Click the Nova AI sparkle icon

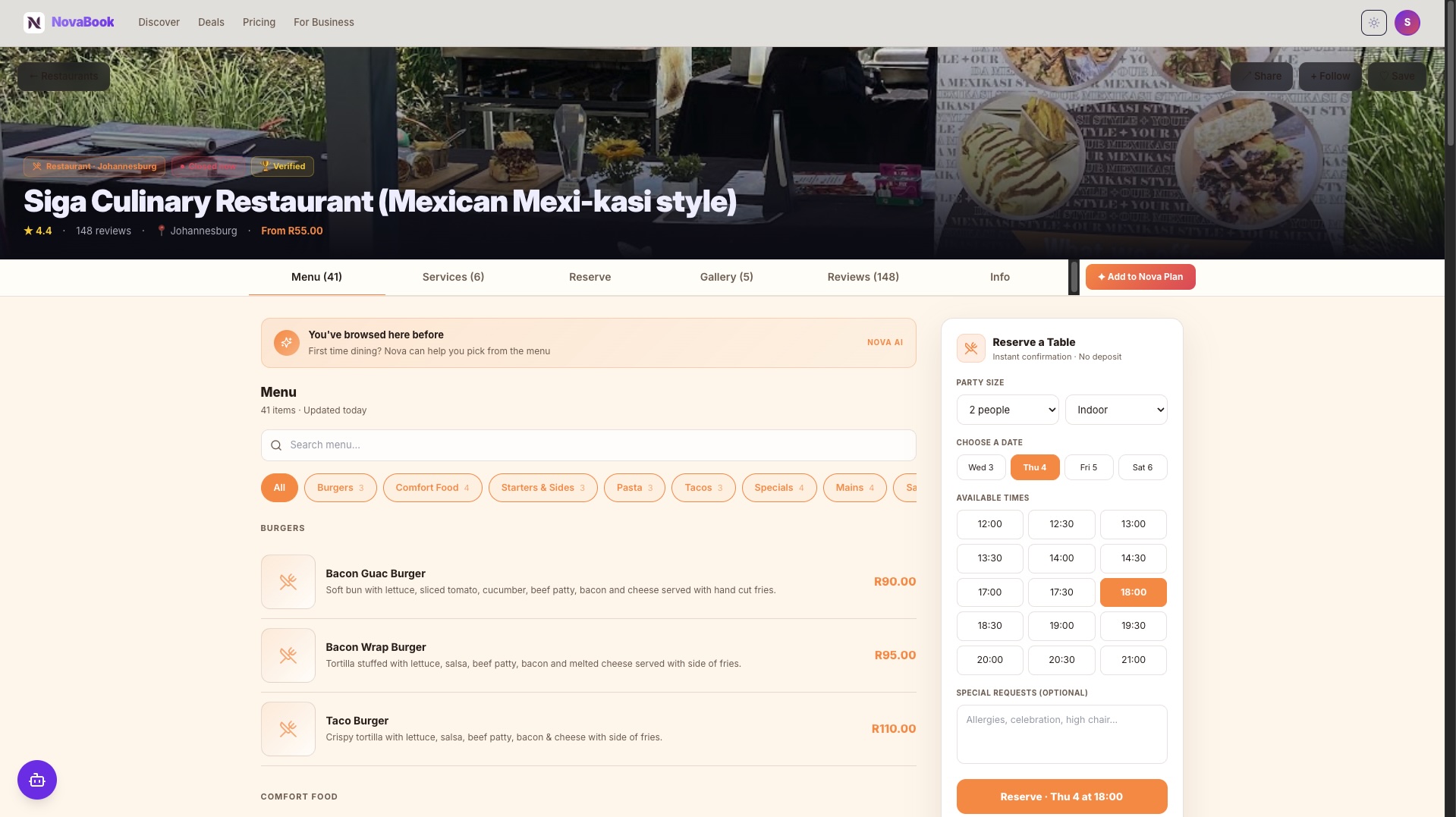coord(286,343)
